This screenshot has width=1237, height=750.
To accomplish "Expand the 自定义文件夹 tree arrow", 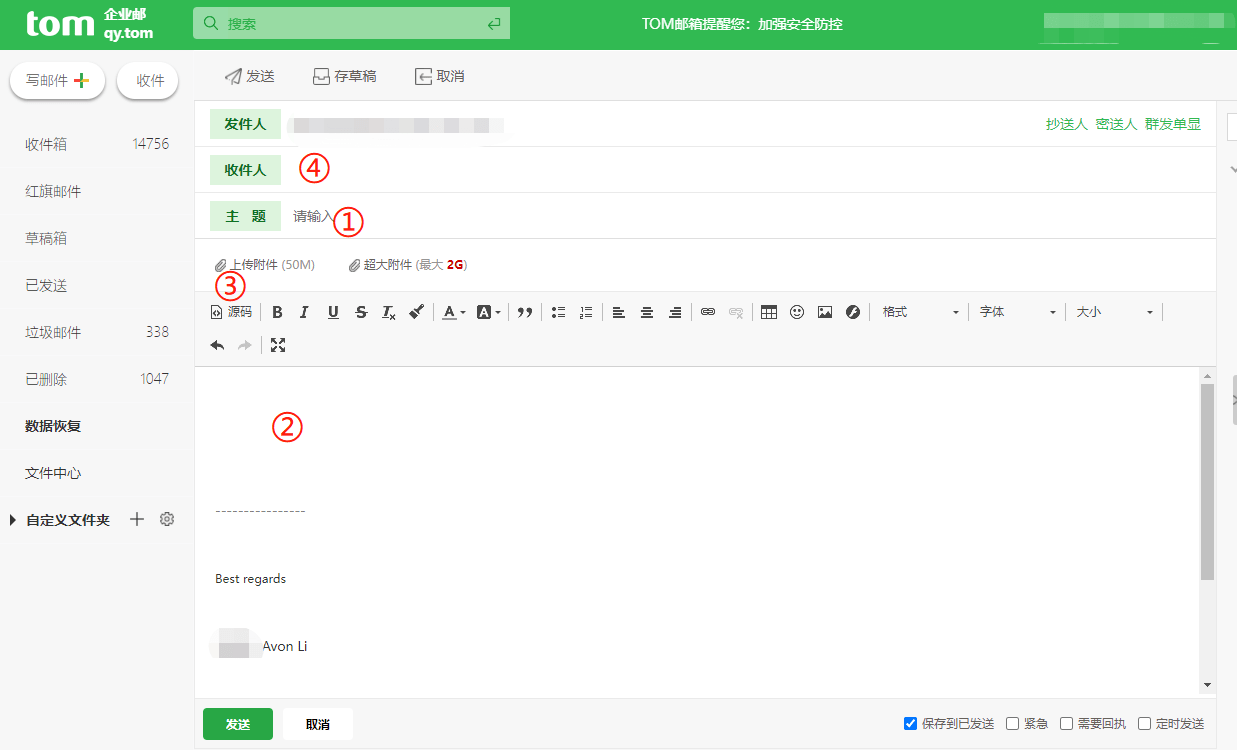I will point(13,520).
